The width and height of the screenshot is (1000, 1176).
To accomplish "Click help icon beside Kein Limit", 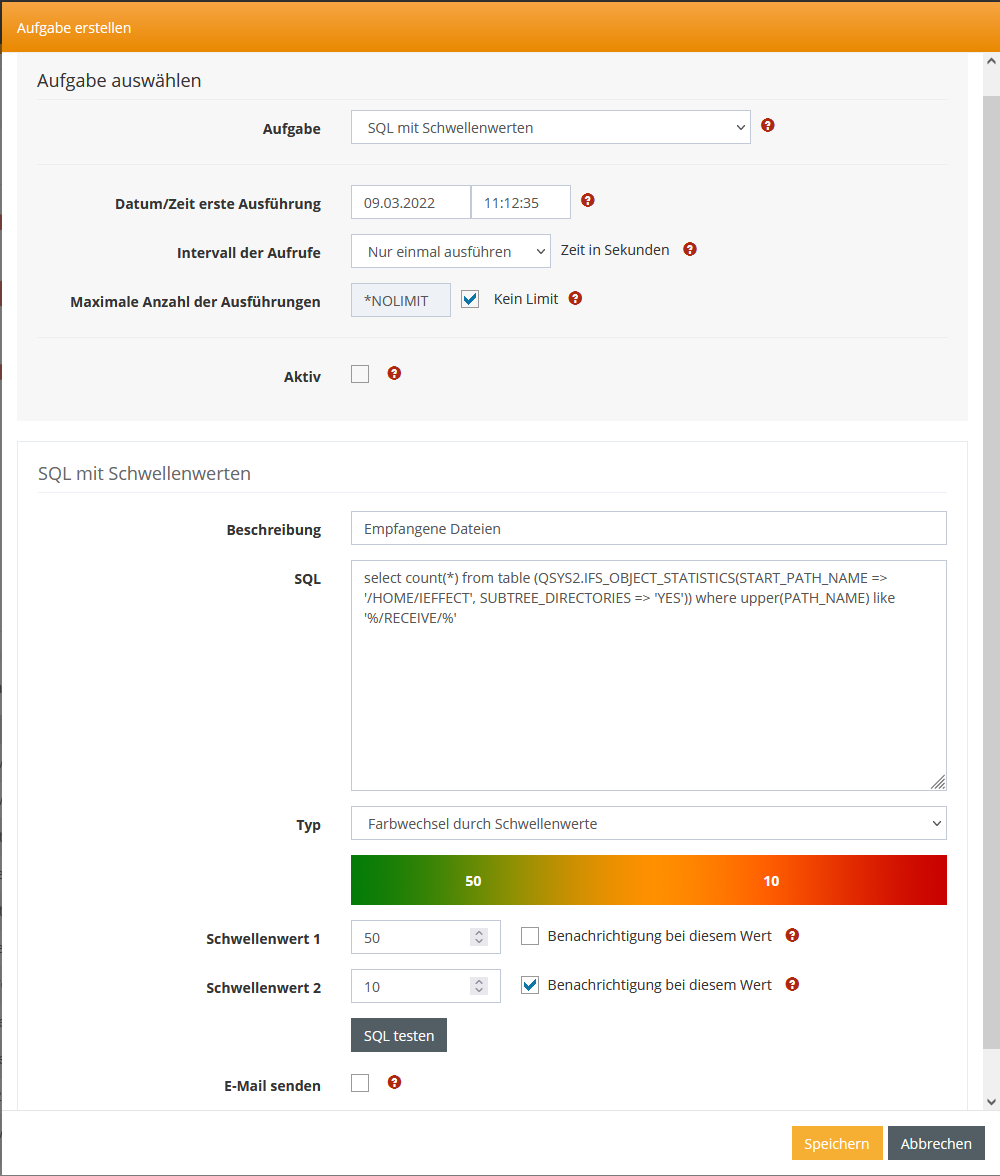I will tap(575, 298).
